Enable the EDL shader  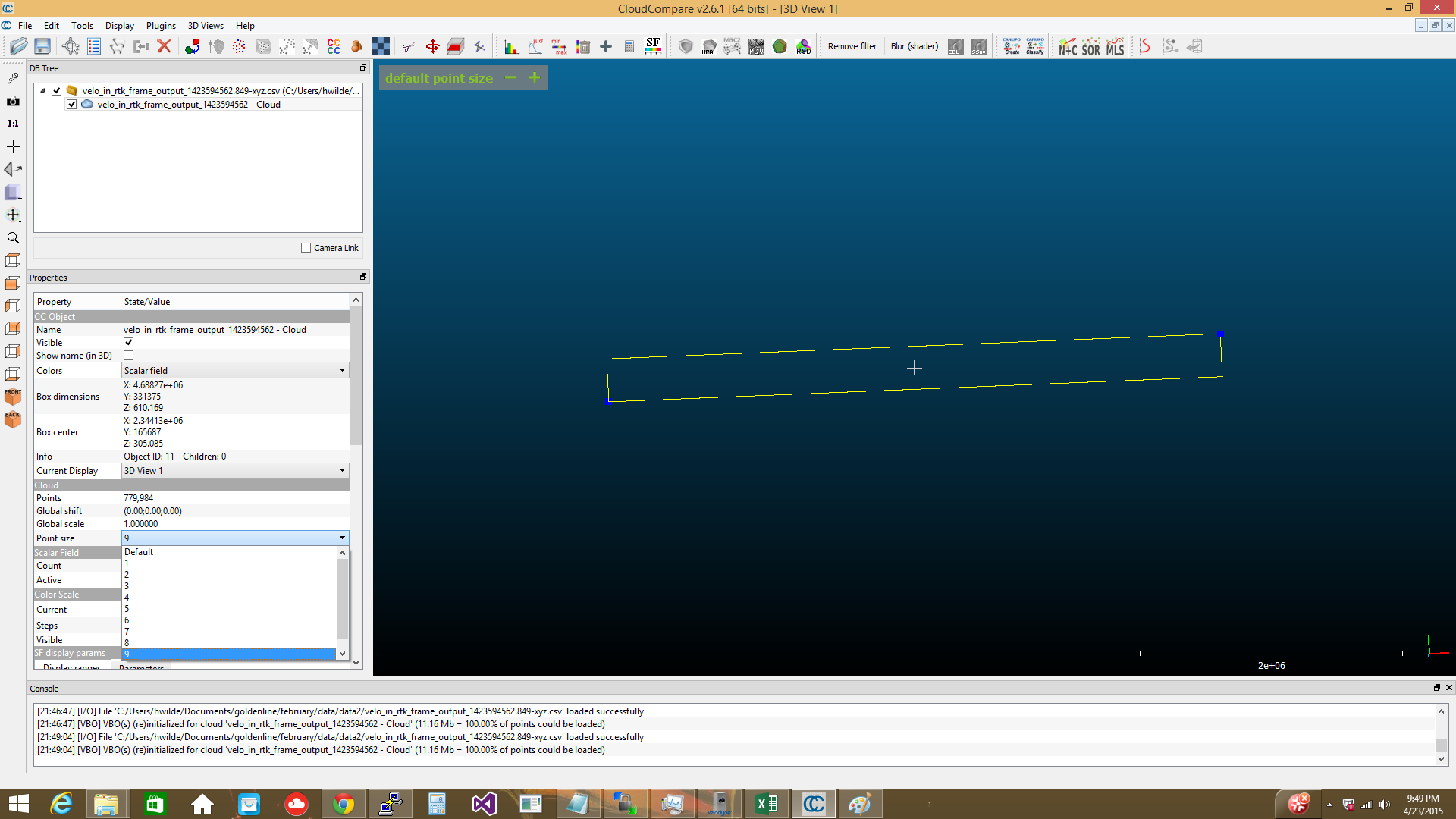955,47
